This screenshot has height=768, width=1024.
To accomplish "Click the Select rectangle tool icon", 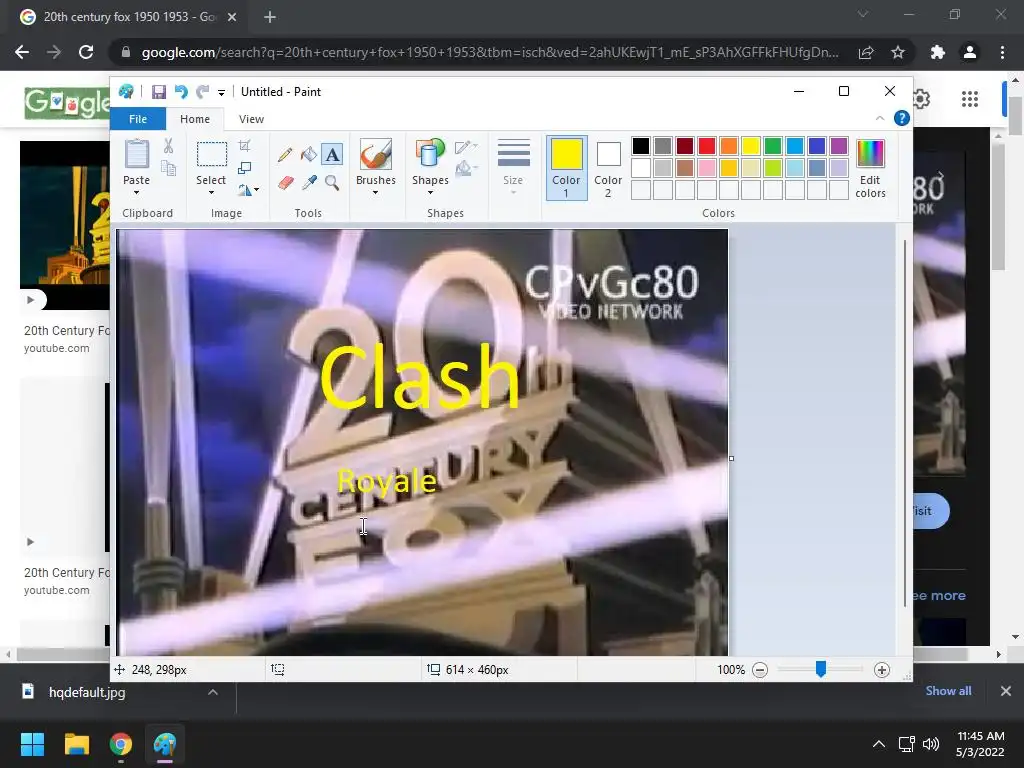I will coord(212,155).
